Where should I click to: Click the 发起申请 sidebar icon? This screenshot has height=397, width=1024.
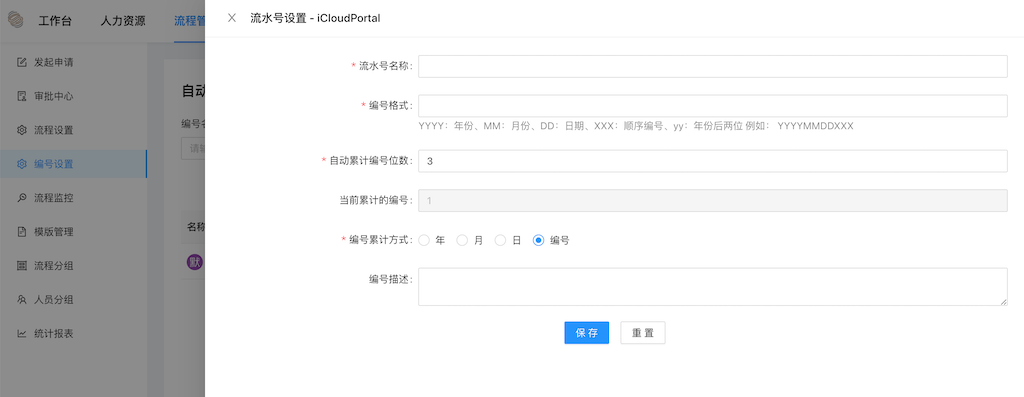(22, 62)
